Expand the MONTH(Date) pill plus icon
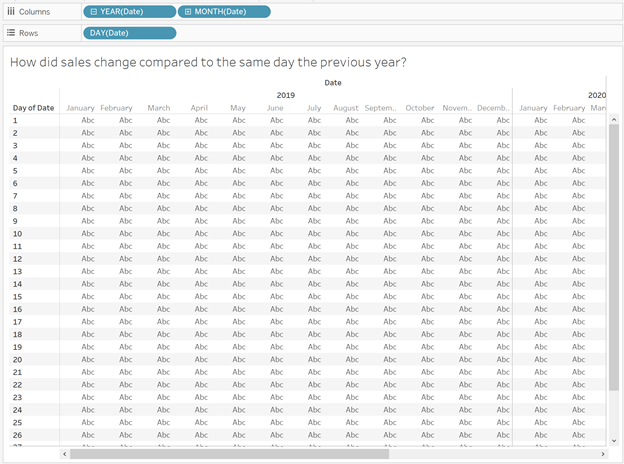Viewport: 624px width, 464px height. click(x=188, y=12)
